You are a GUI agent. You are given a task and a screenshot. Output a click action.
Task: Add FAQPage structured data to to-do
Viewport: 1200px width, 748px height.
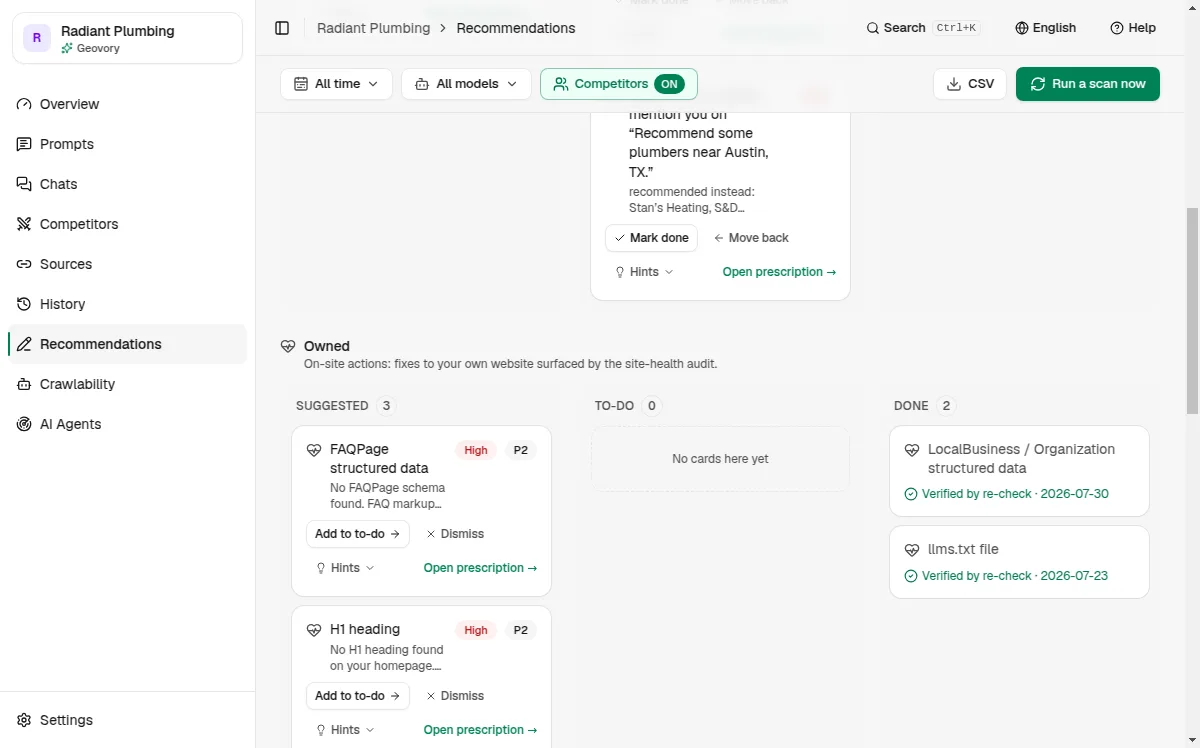pyautogui.click(x=358, y=534)
